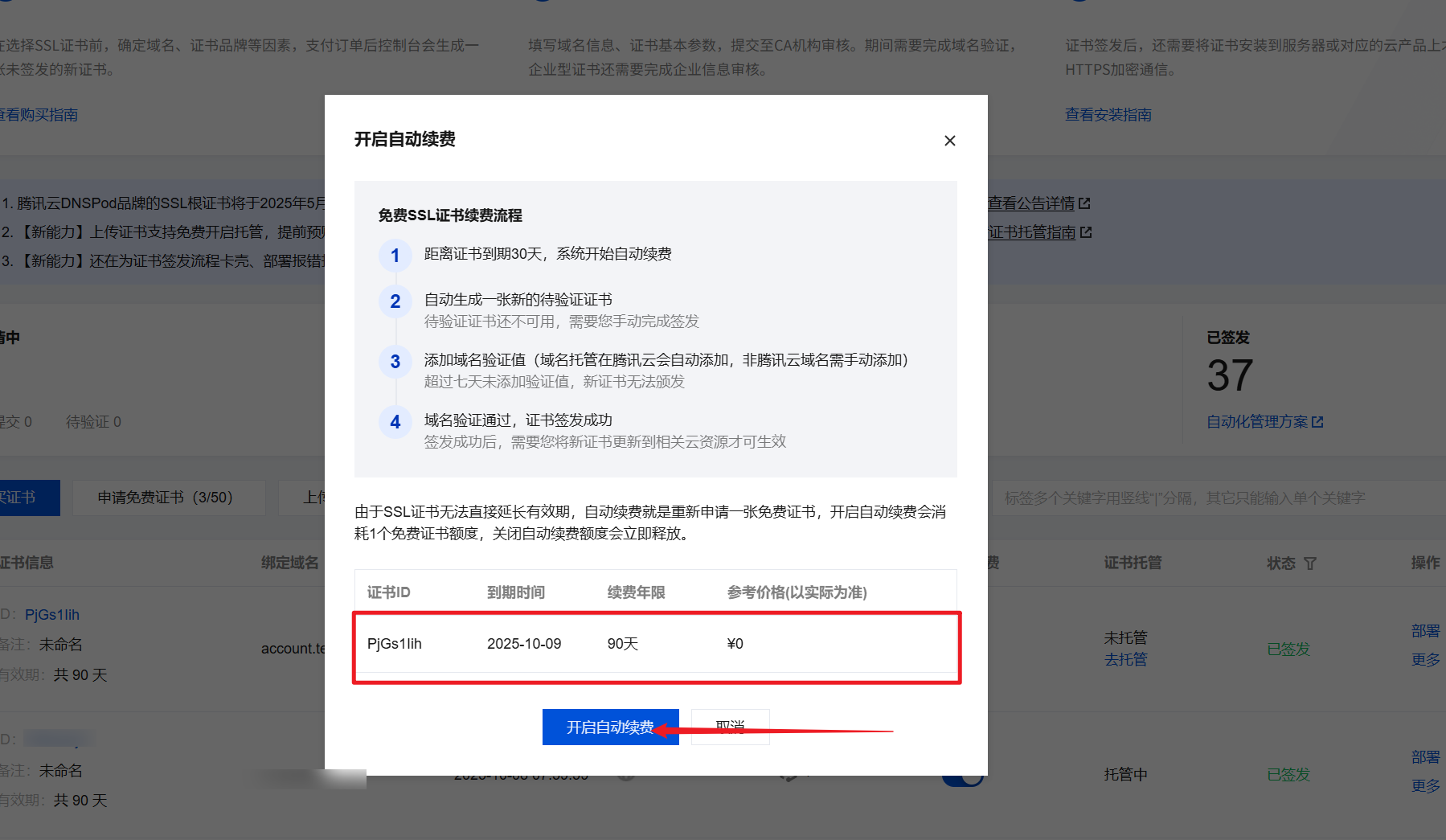Click external-link icon beside 证书托管指南

click(1087, 232)
